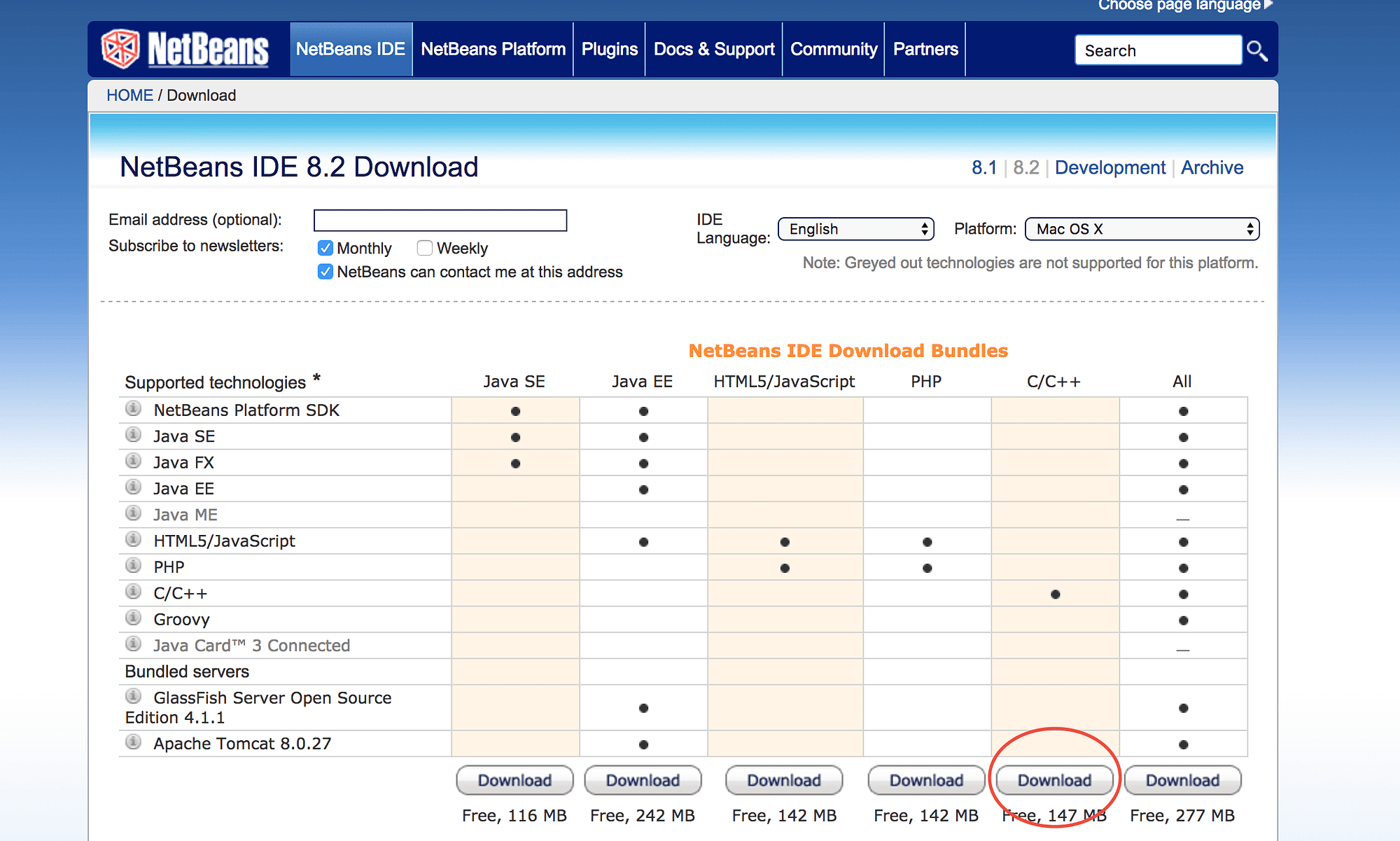The height and width of the screenshot is (841, 1400).
Task: Click the Free, 277 MB size text
Action: click(x=1182, y=816)
